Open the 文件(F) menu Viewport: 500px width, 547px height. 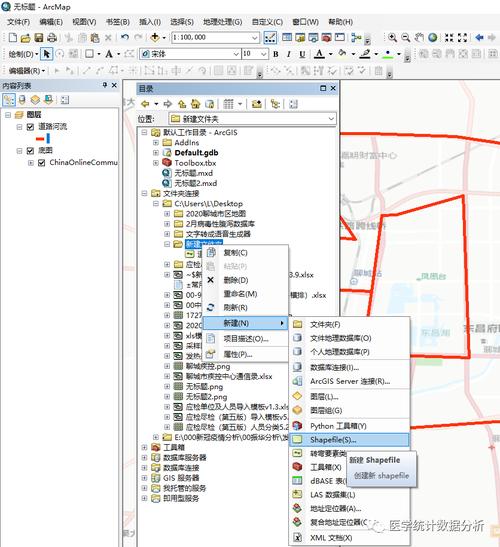pyautogui.click(x=18, y=22)
